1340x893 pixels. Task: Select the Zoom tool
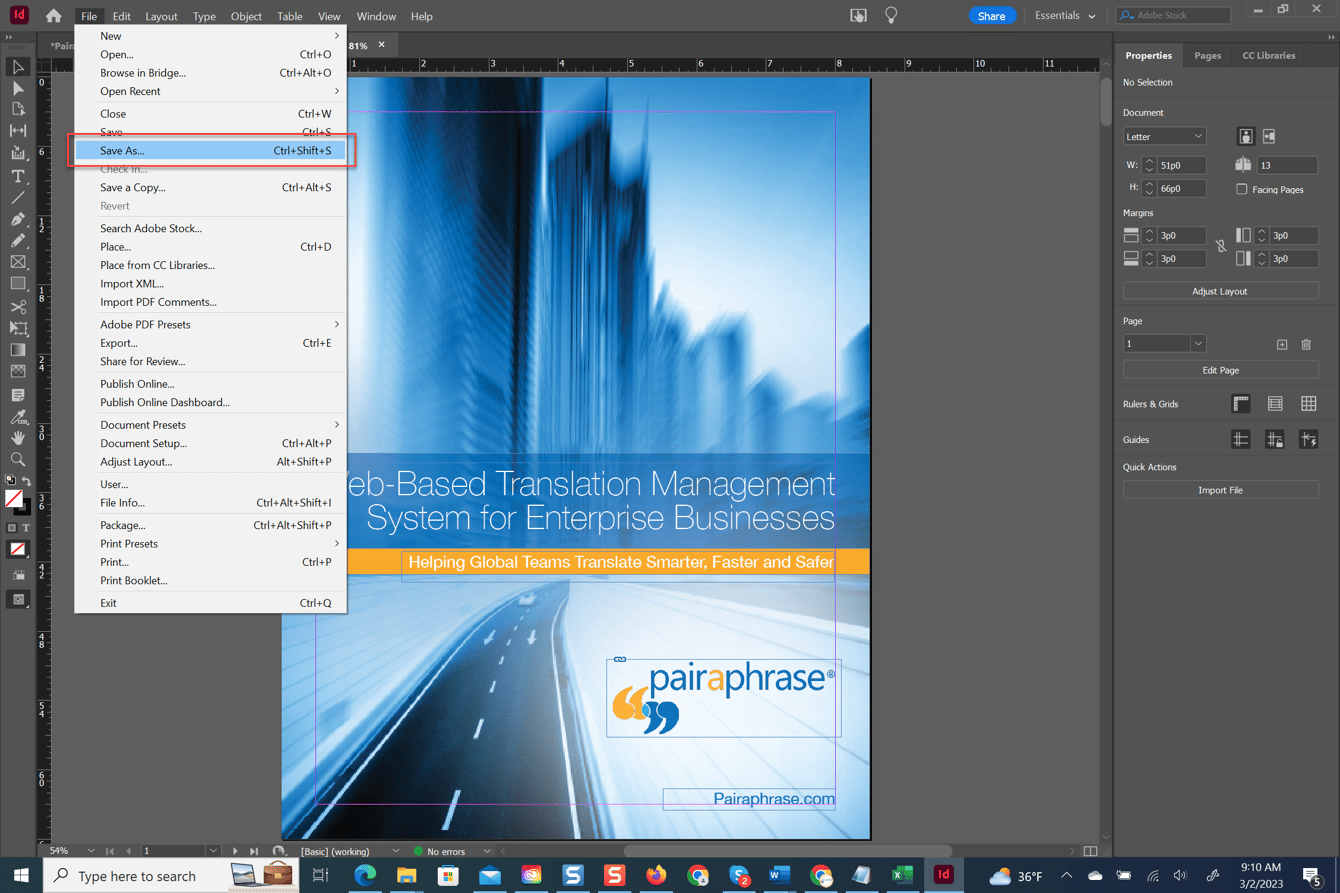pyautogui.click(x=18, y=460)
